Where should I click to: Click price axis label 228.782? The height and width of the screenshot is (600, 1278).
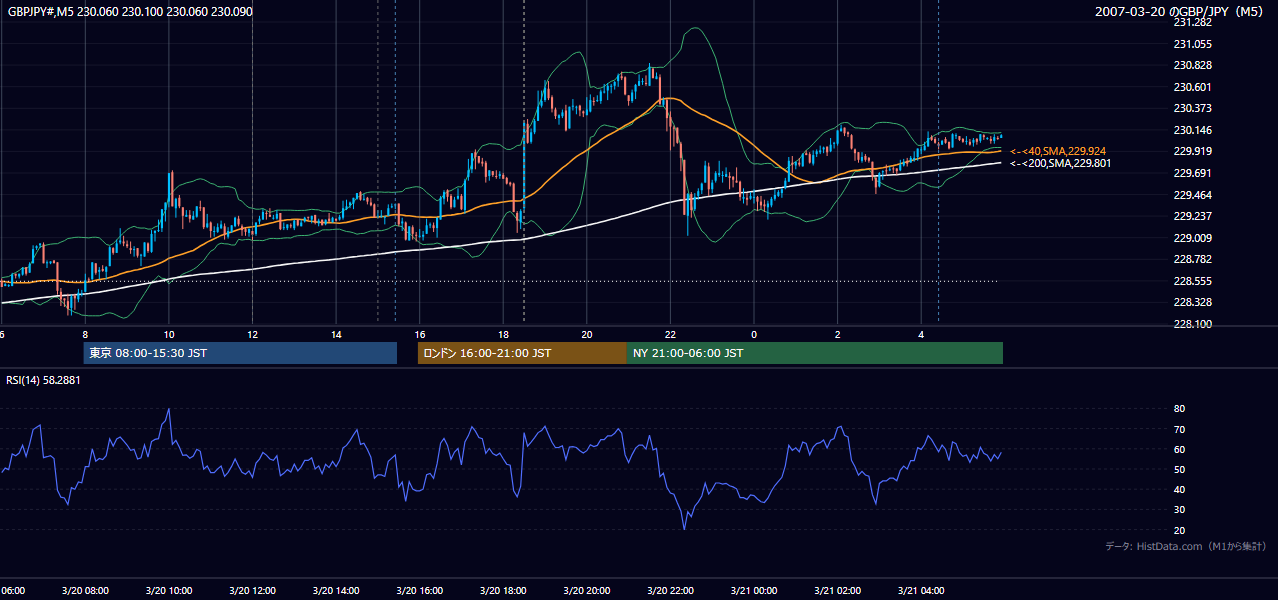(1193, 259)
